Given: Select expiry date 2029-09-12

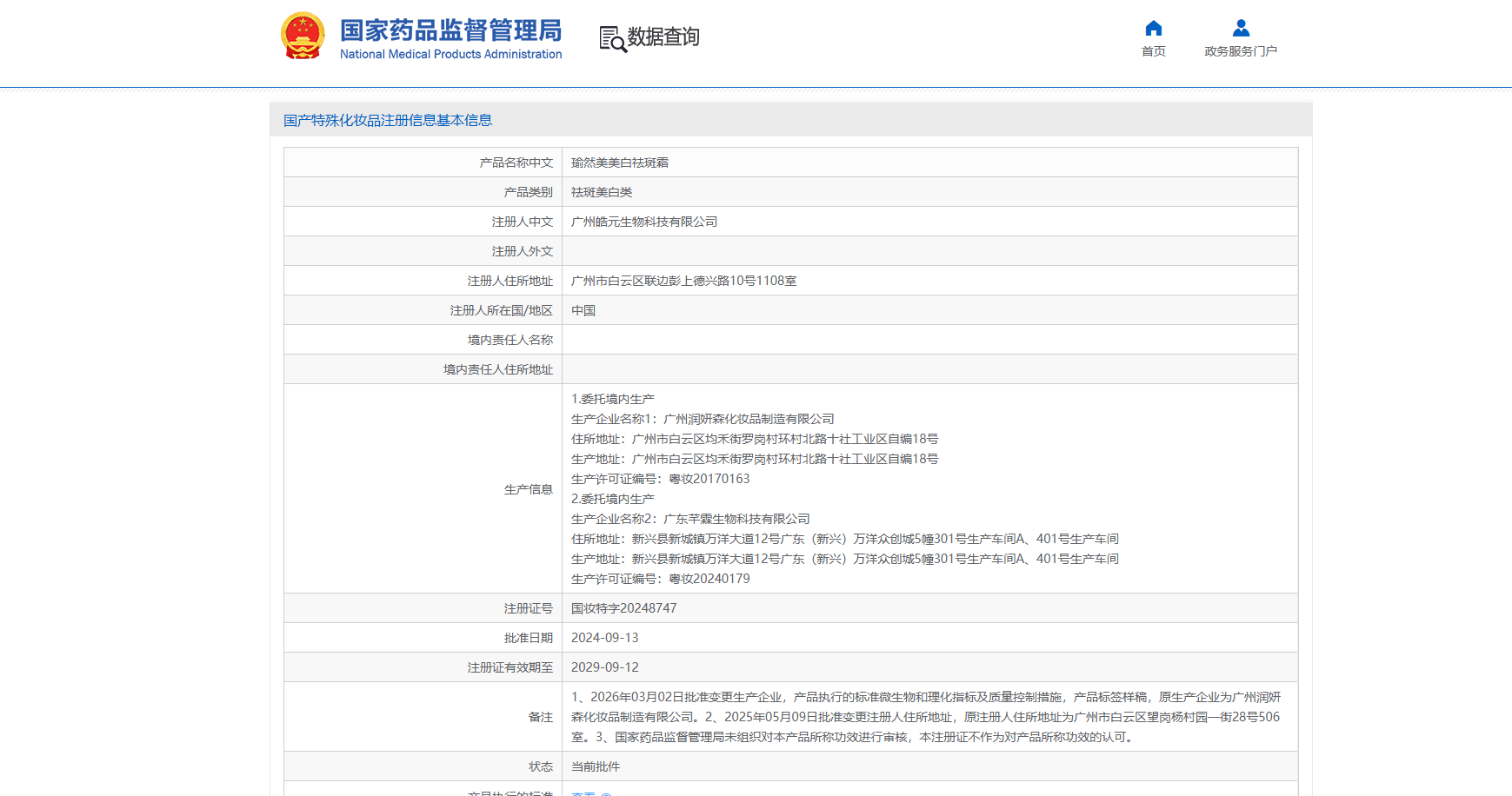Looking at the screenshot, I should click(604, 667).
